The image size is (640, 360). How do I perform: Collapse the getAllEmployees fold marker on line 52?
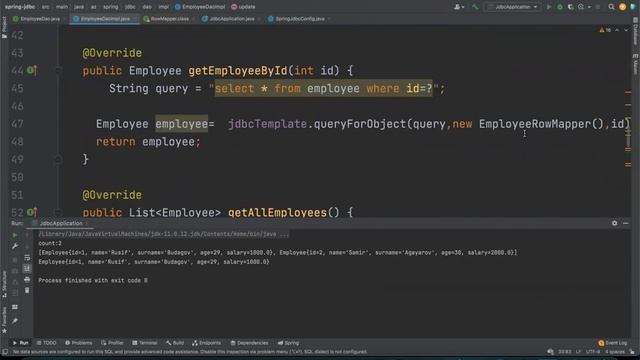coord(58,212)
